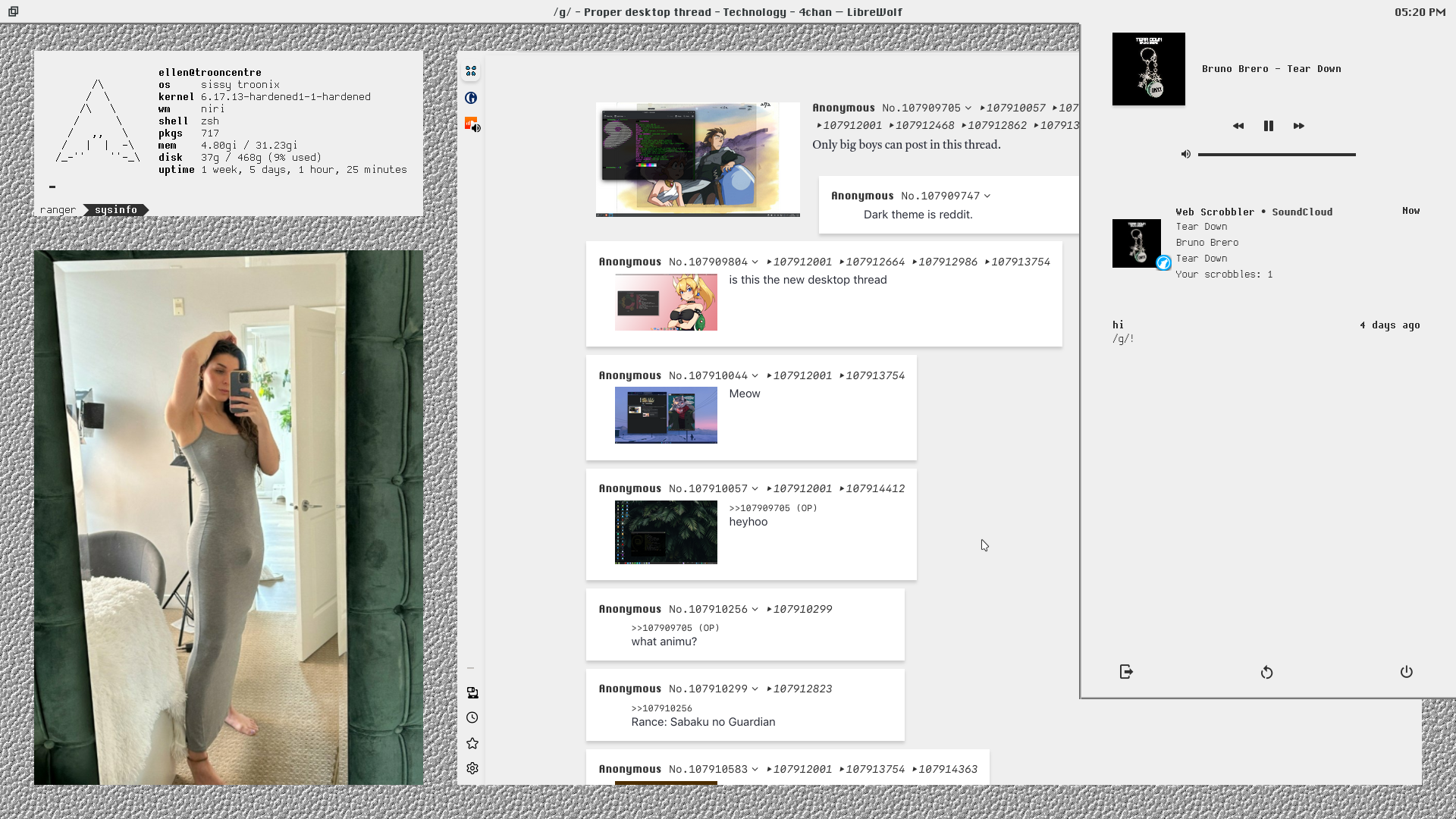Skip to the next track

pyautogui.click(x=1298, y=126)
